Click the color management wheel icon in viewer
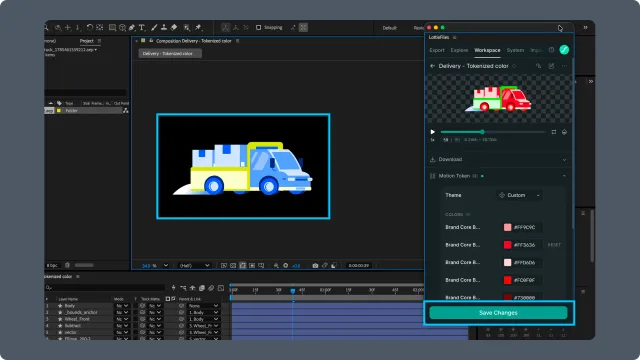The width and height of the screenshot is (640, 360). coord(276,265)
